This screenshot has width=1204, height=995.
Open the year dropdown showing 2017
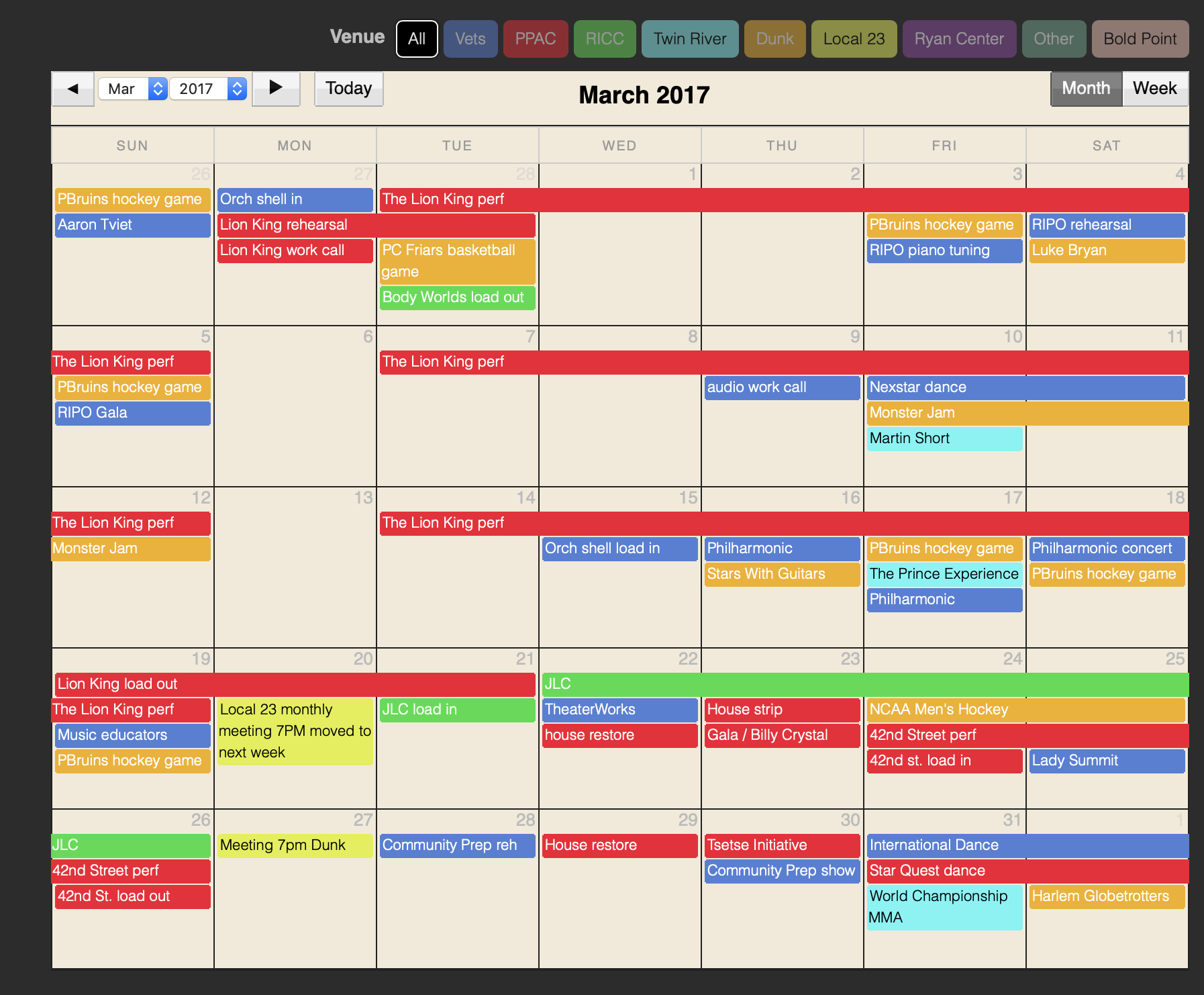(x=207, y=89)
